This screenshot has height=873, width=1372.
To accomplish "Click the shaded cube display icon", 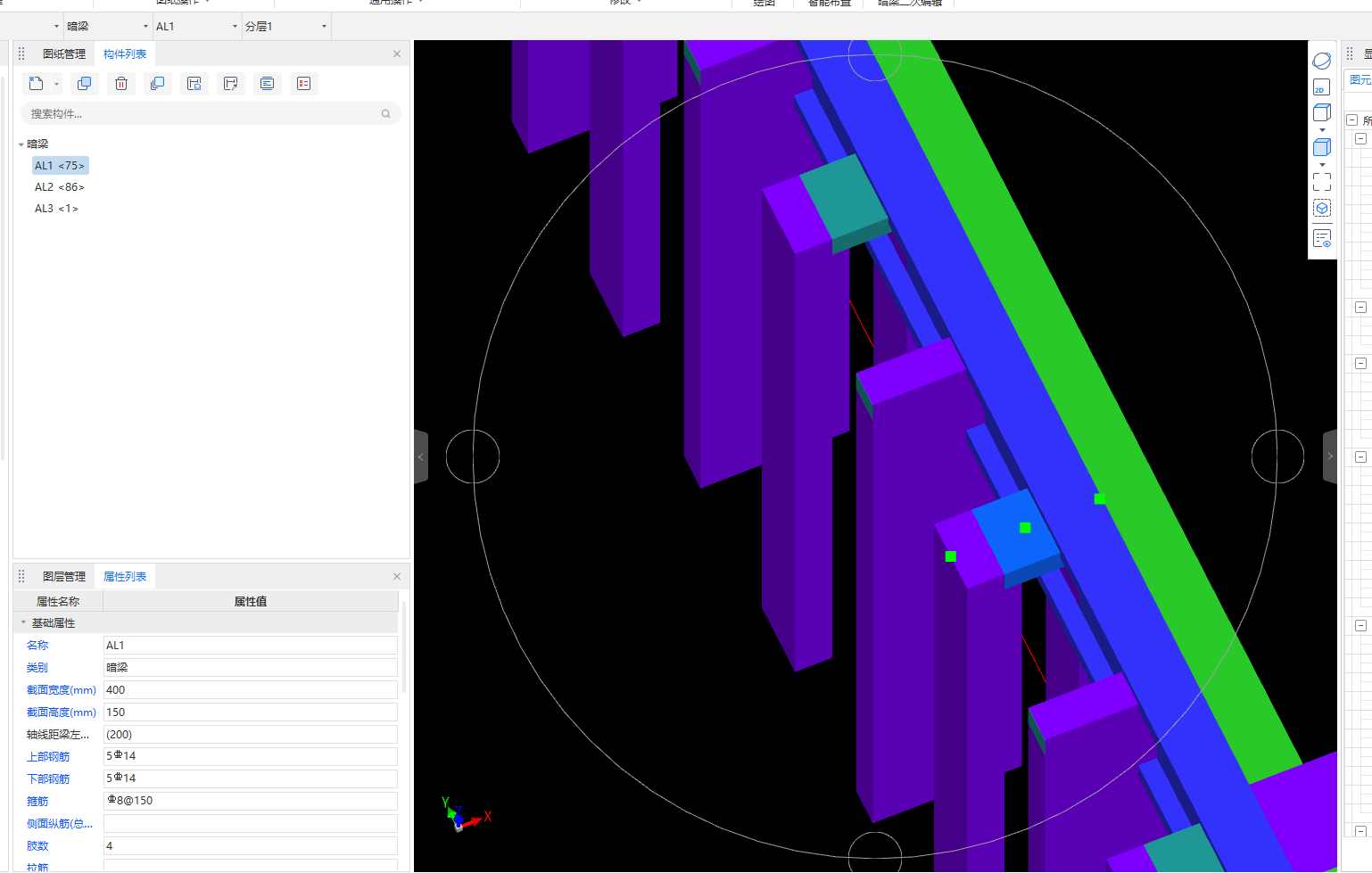I will tap(1322, 147).
